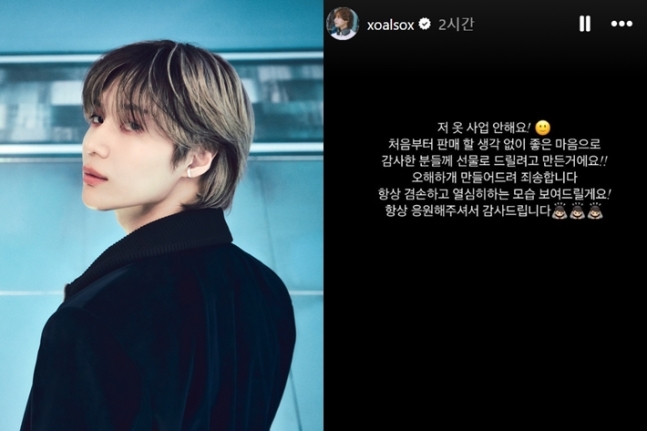
Task: Click the line '오해하게 만들어드려 죄송합니다'
Action: click(494, 177)
